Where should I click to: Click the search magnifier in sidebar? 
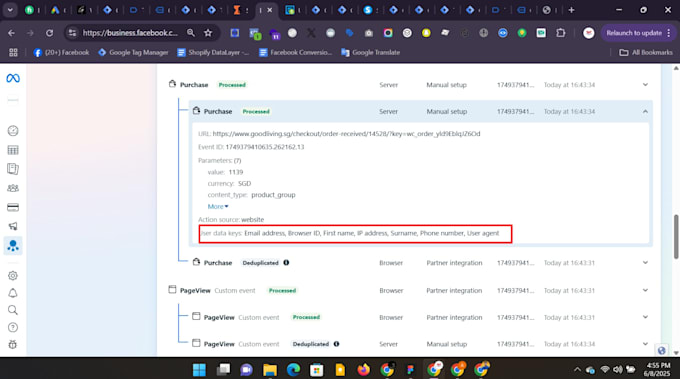pyautogui.click(x=13, y=310)
